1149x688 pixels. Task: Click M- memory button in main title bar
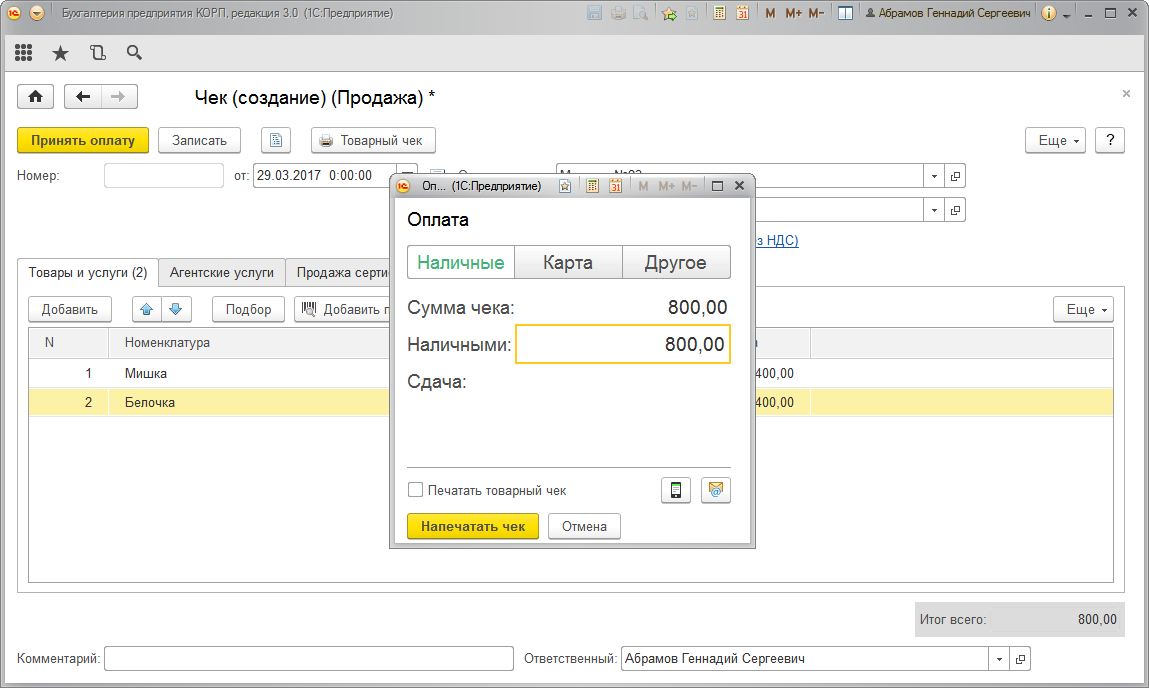(816, 13)
